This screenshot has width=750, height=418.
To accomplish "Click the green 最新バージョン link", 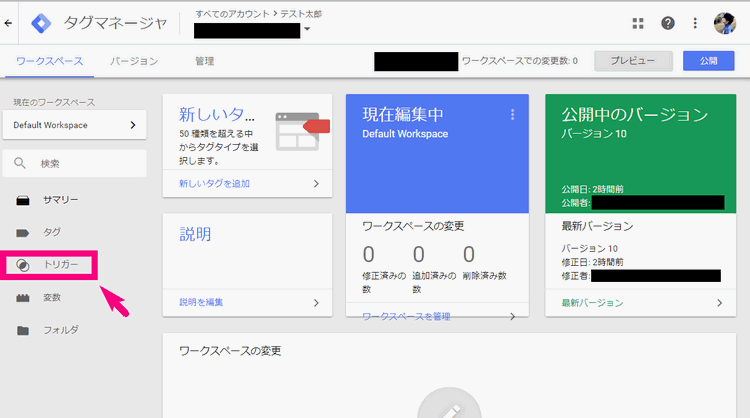I will point(592,303).
